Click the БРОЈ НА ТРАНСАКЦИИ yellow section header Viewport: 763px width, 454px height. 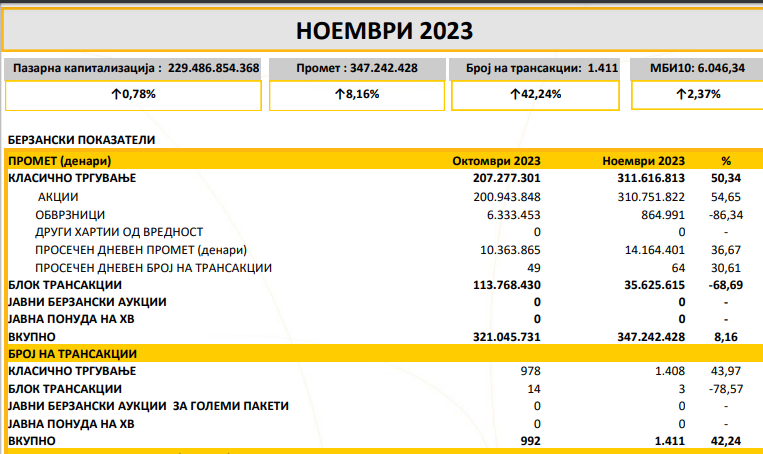[72, 354]
